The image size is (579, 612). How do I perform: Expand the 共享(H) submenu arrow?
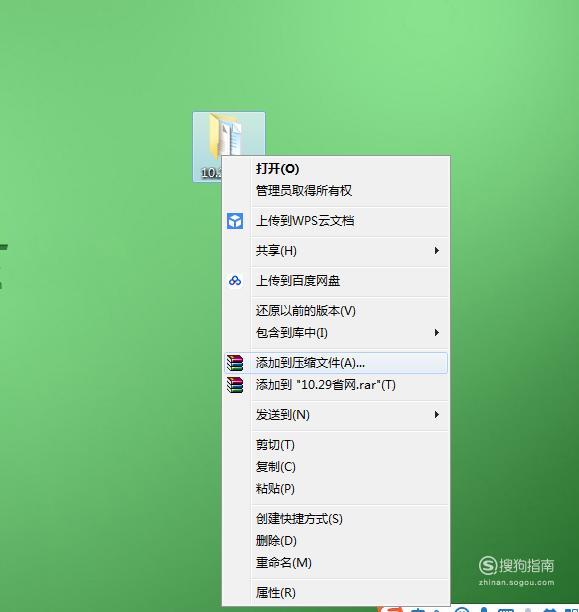pos(437,251)
